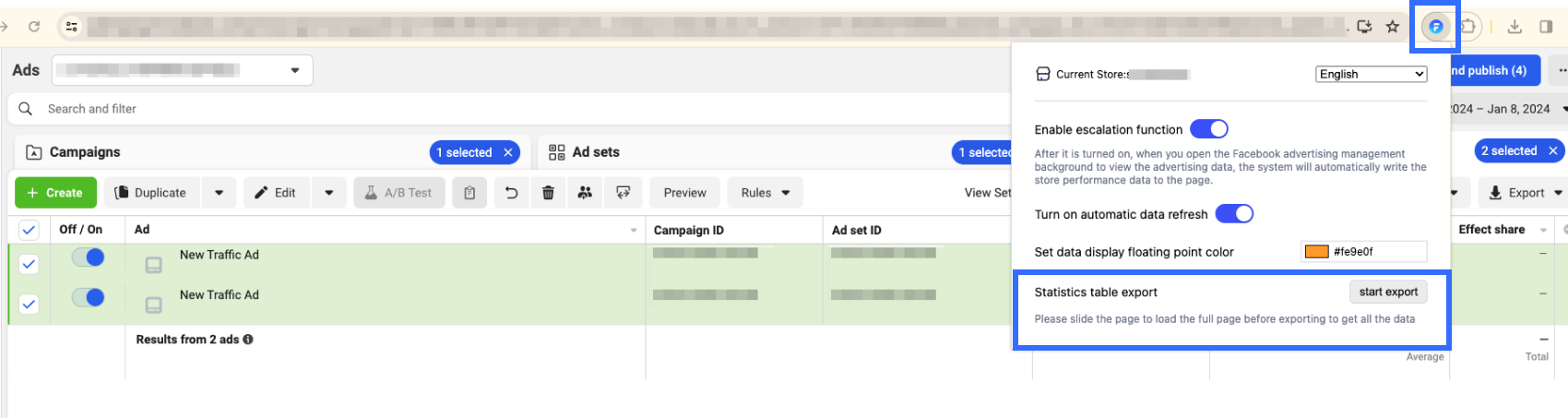The height and width of the screenshot is (418, 1568).
Task: Switch to the Ad sets tab
Action: coord(595,152)
